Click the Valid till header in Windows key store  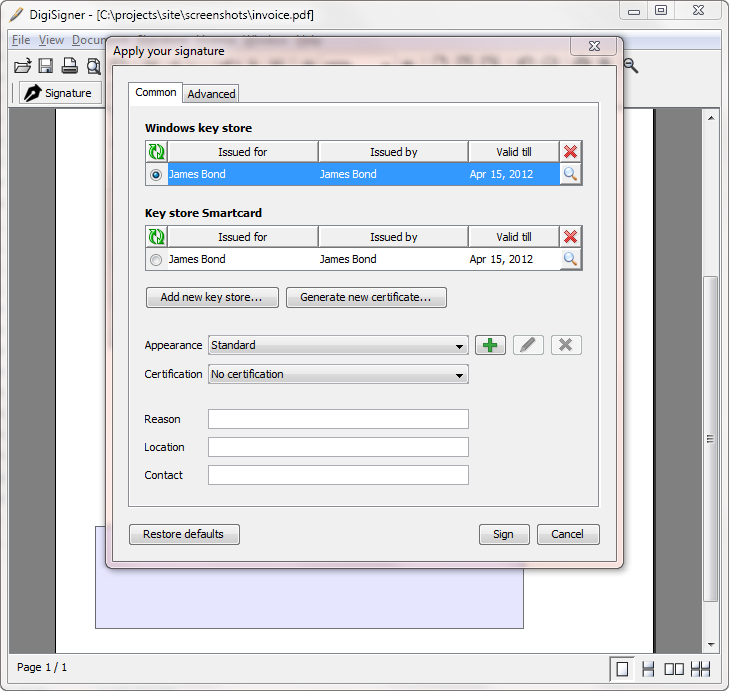point(513,152)
